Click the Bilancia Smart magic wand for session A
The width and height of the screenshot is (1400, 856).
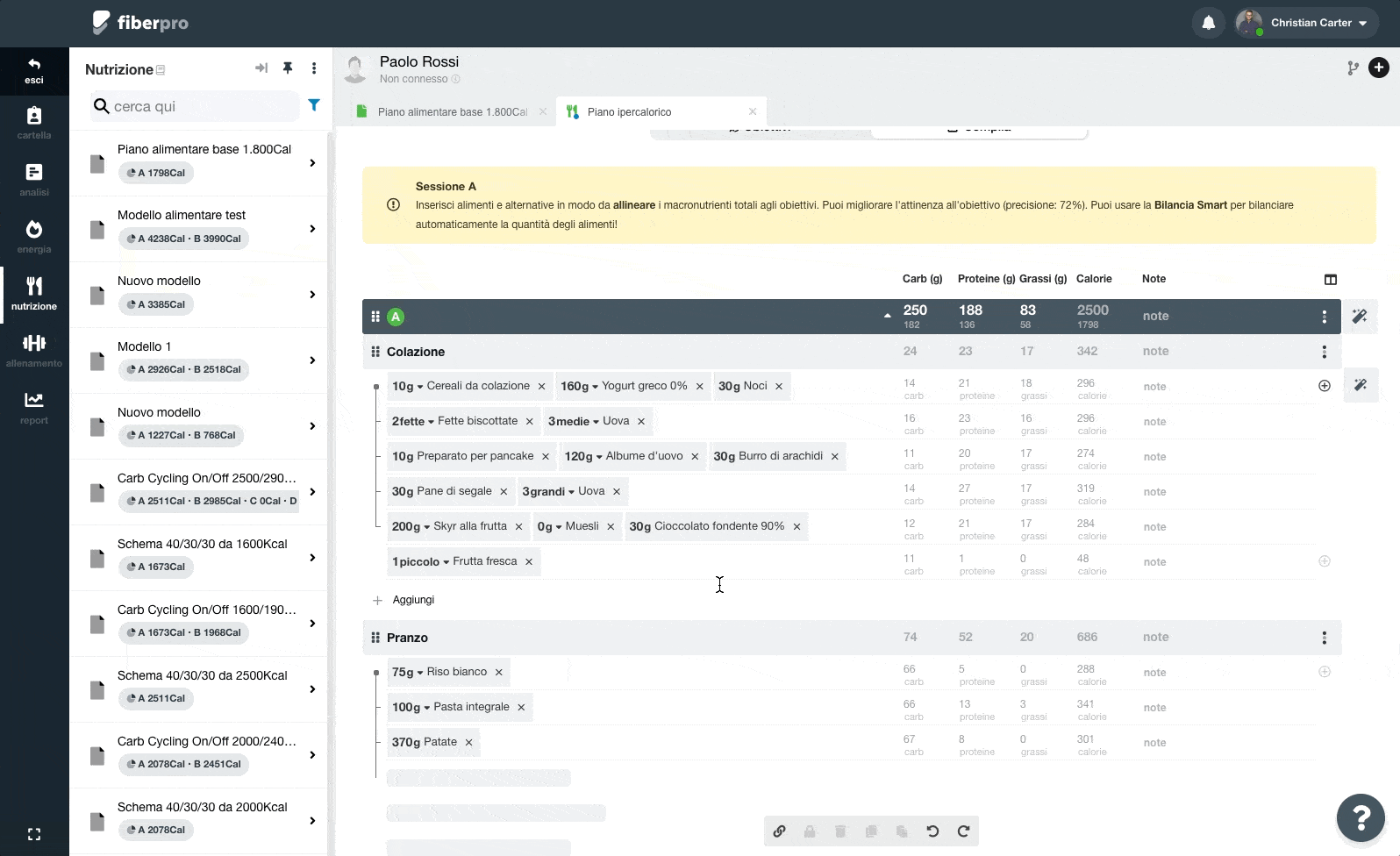tap(1360, 317)
